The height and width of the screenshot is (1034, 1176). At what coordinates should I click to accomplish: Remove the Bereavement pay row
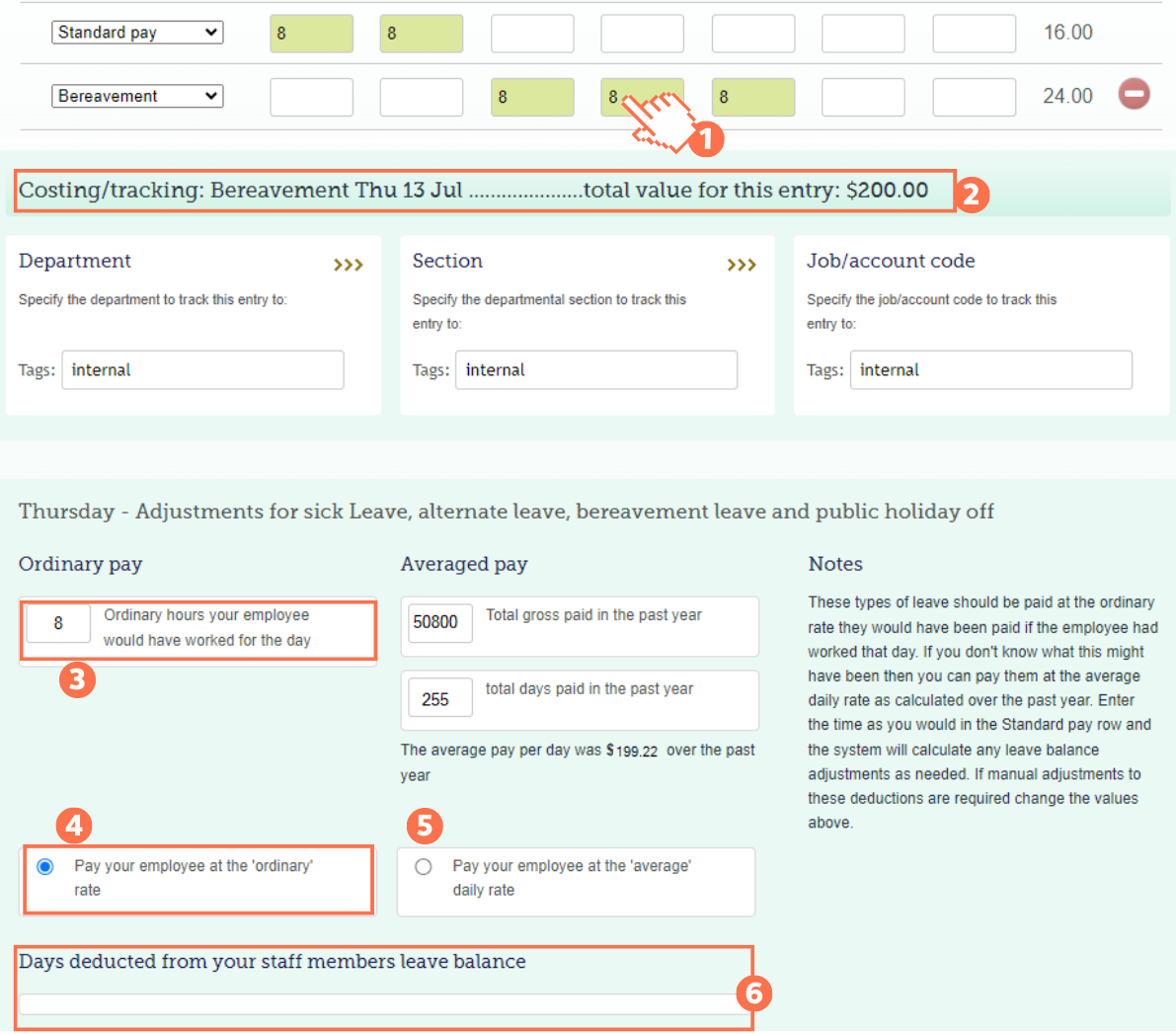(1134, 95)
